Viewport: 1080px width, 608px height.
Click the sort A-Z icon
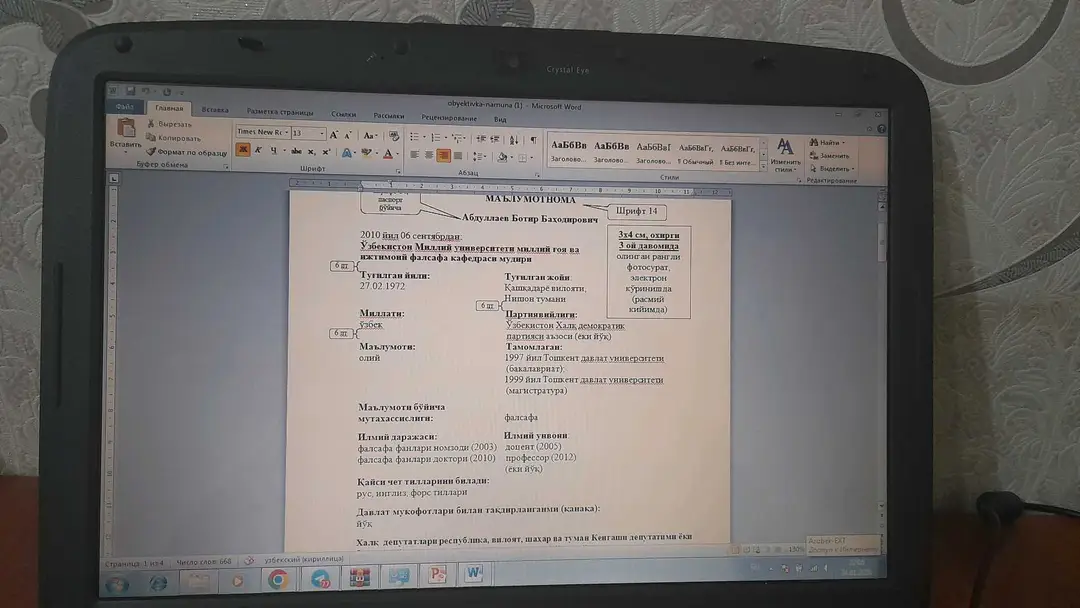click(x=514, y=140)
